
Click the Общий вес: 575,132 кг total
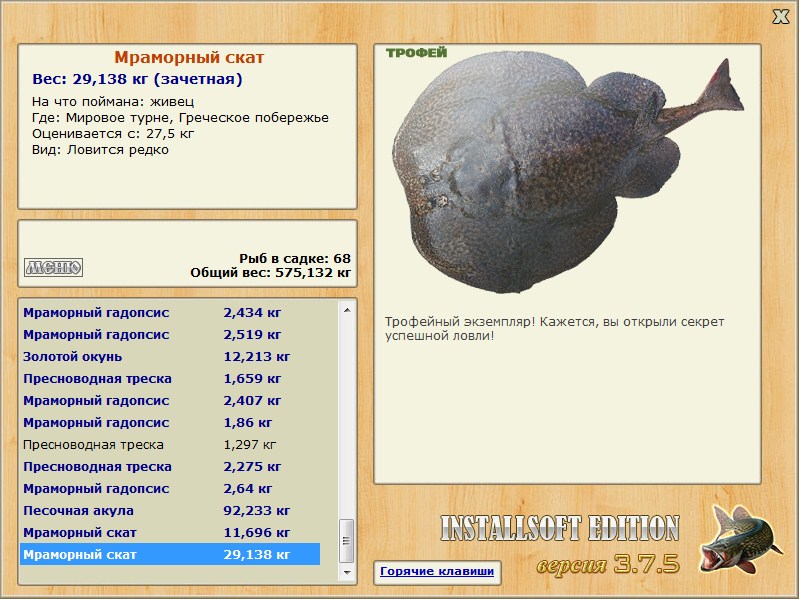coord(271,273)
